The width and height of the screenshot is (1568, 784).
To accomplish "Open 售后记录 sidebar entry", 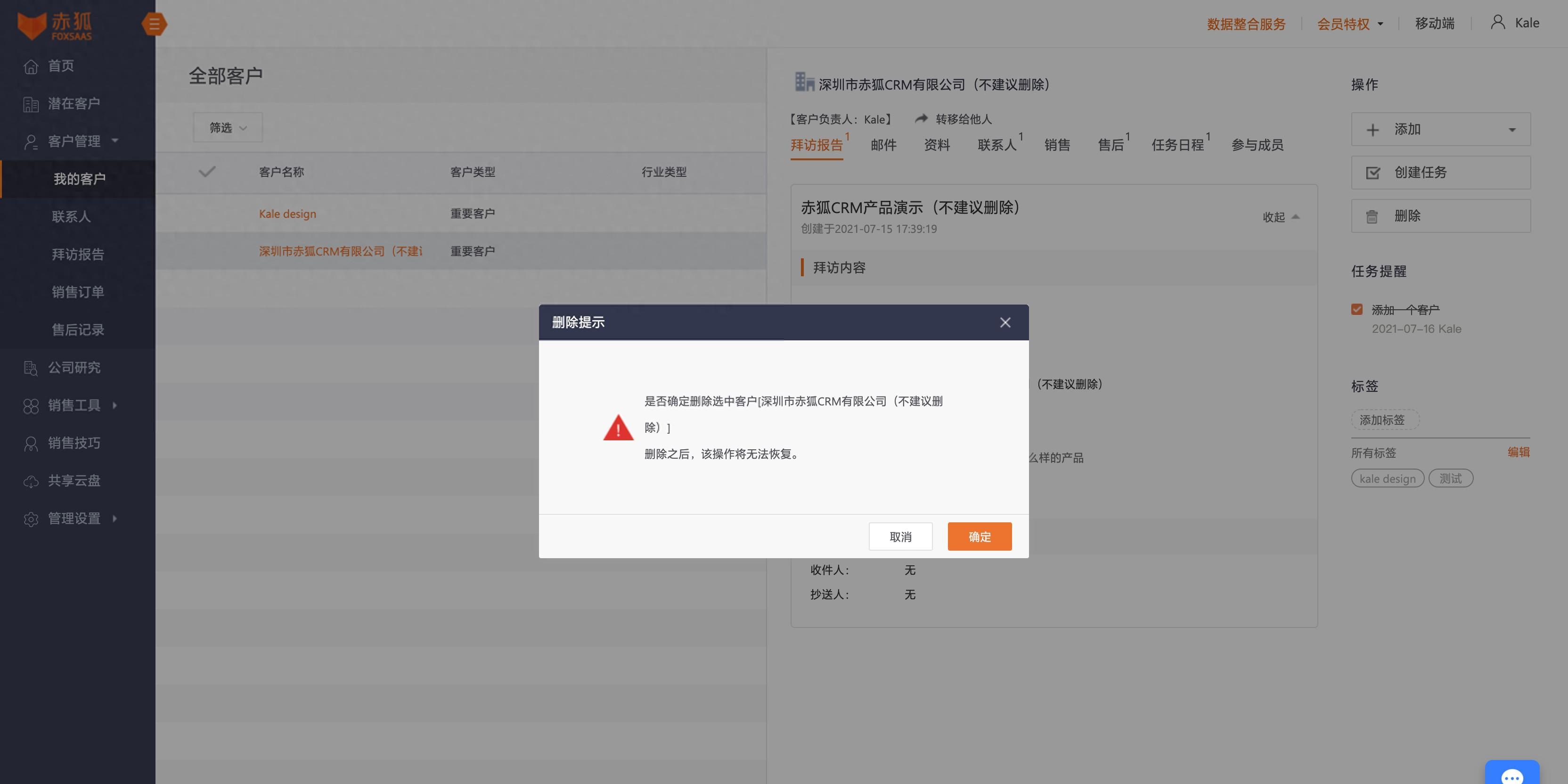I will pyautogui.click(x=78, y=330).
